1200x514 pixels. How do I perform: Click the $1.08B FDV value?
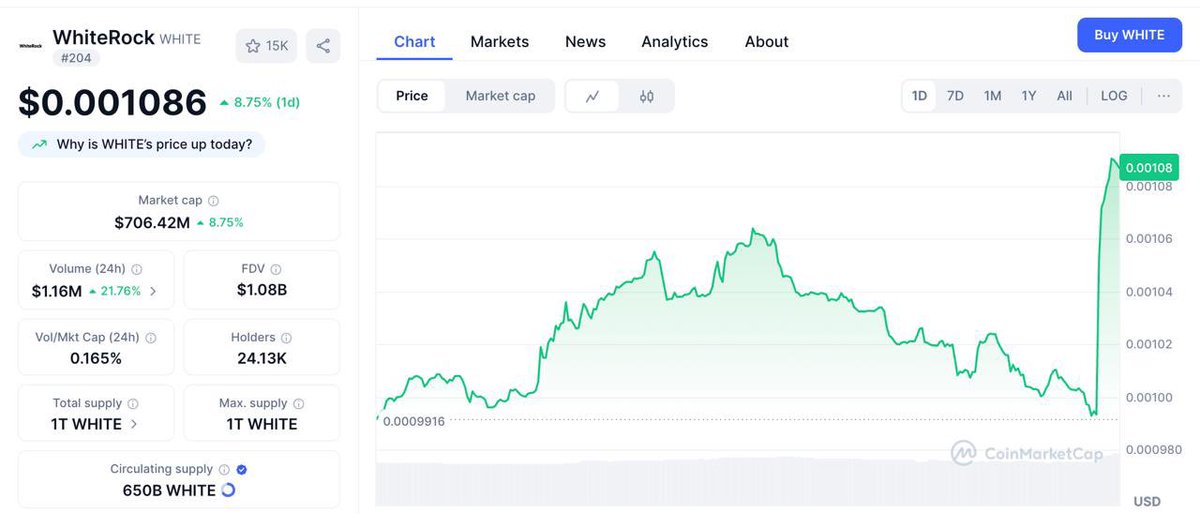pyautogui.click(x=262, y=290)
